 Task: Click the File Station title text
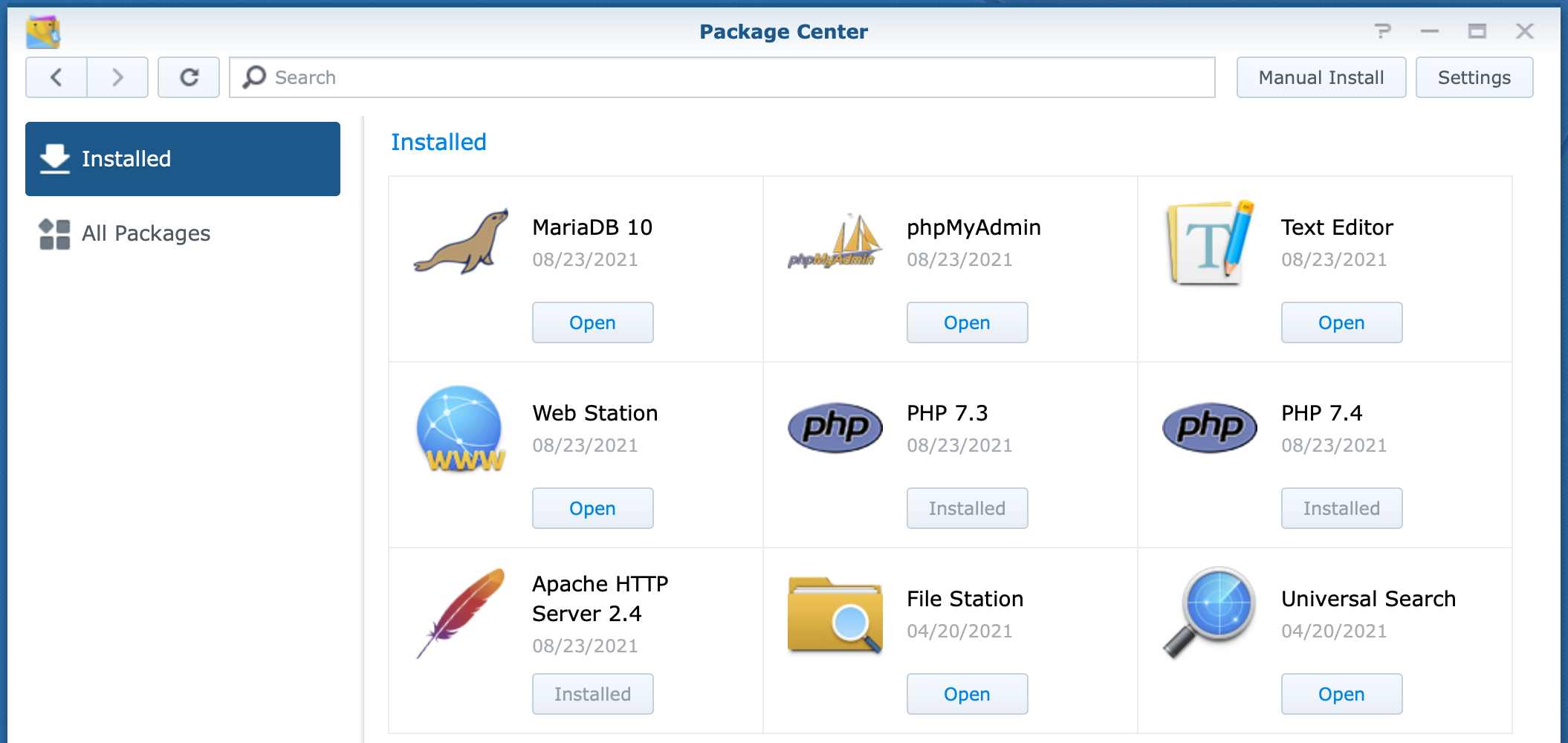[x=965, y=599]
